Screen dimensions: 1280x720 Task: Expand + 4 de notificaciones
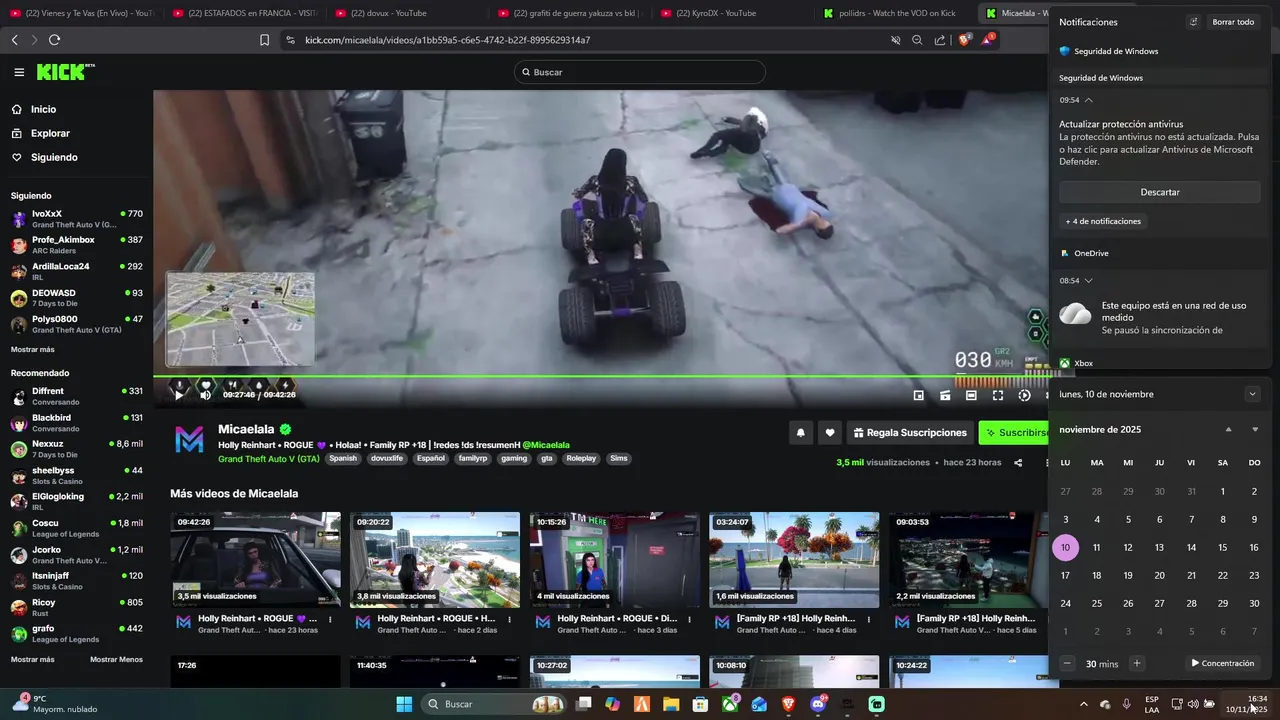(x=1103, y=221)
